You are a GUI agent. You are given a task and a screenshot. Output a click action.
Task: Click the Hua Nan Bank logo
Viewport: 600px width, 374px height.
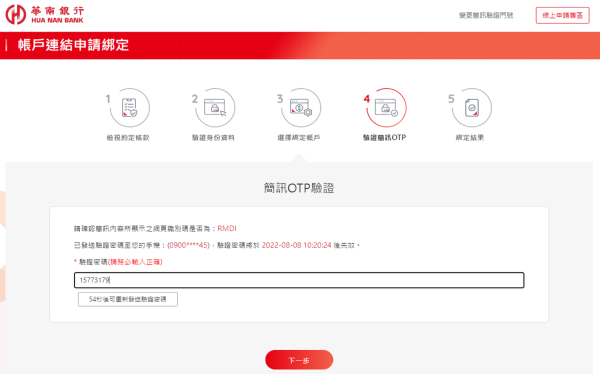click(44, 15)
